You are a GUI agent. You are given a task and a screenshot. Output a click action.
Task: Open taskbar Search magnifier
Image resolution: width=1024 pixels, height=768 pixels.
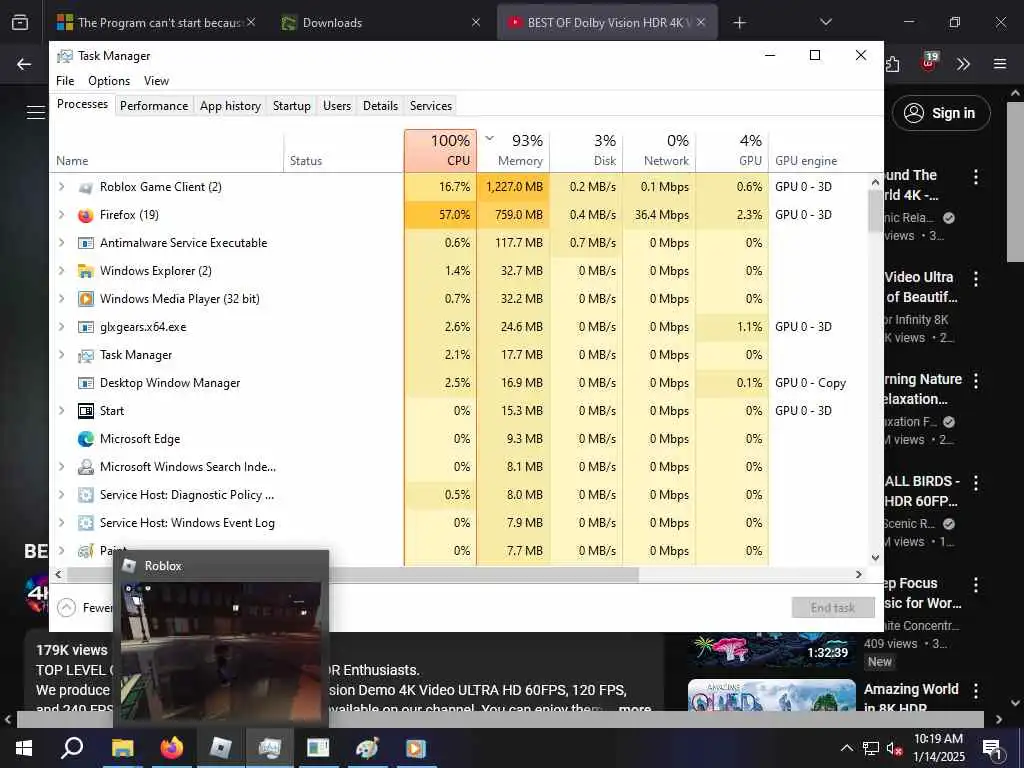[72, 748]
